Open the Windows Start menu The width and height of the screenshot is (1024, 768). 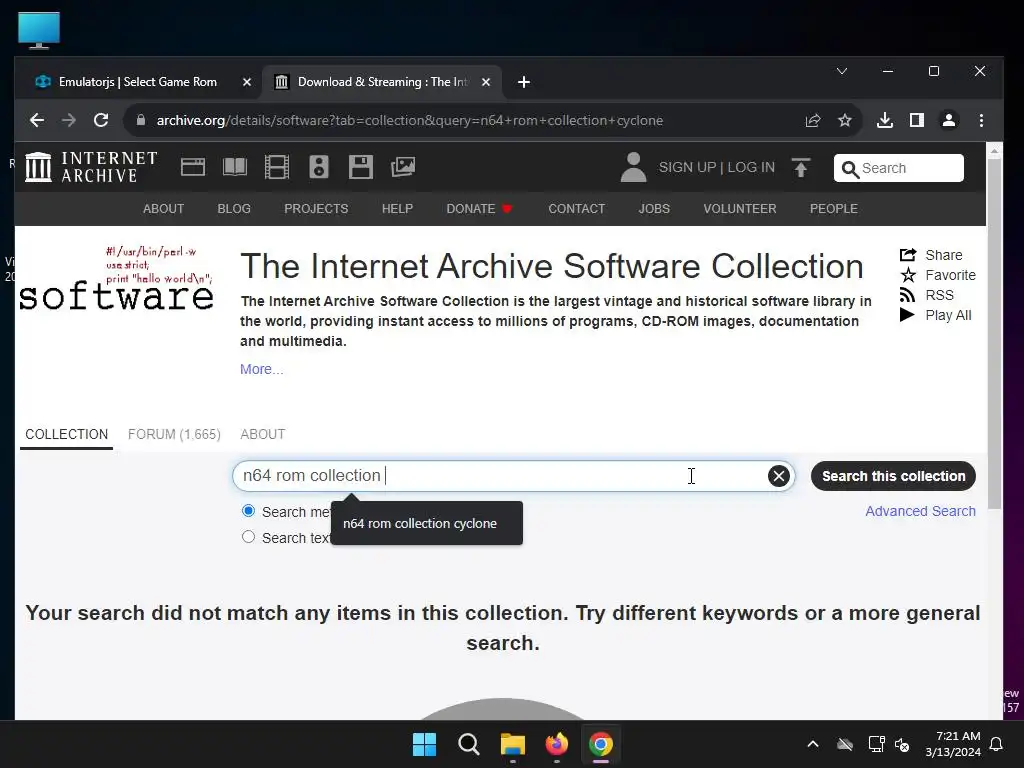424,744
